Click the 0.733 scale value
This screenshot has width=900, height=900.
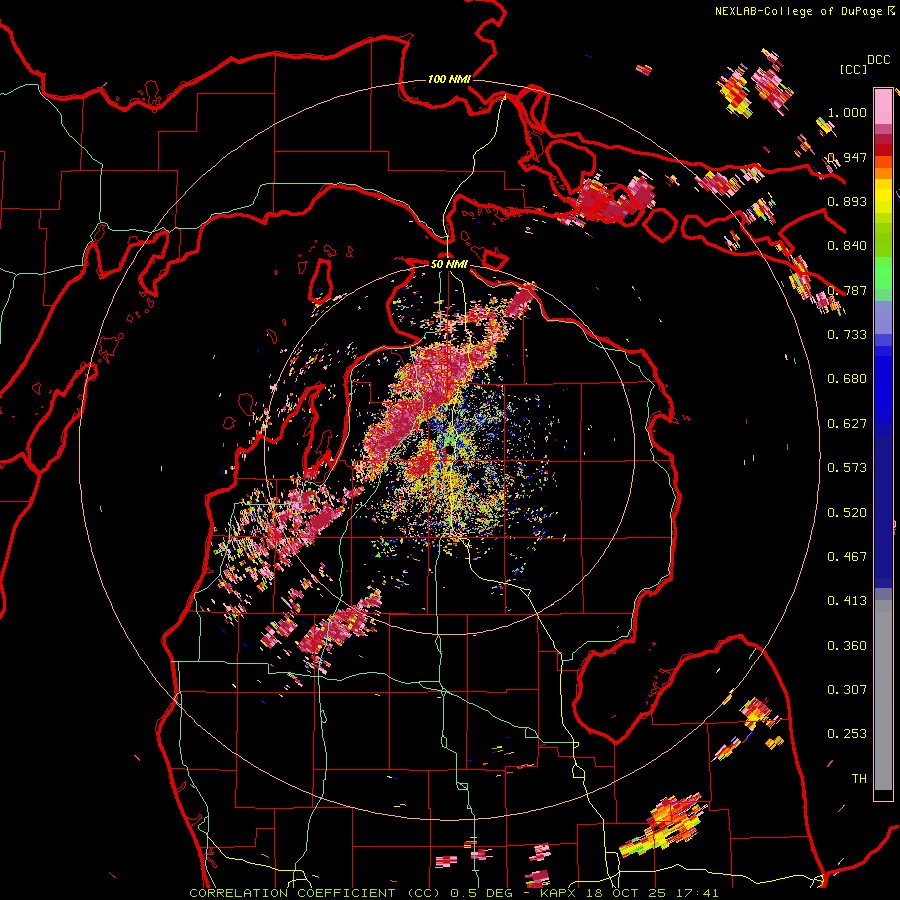pos(847,335)
